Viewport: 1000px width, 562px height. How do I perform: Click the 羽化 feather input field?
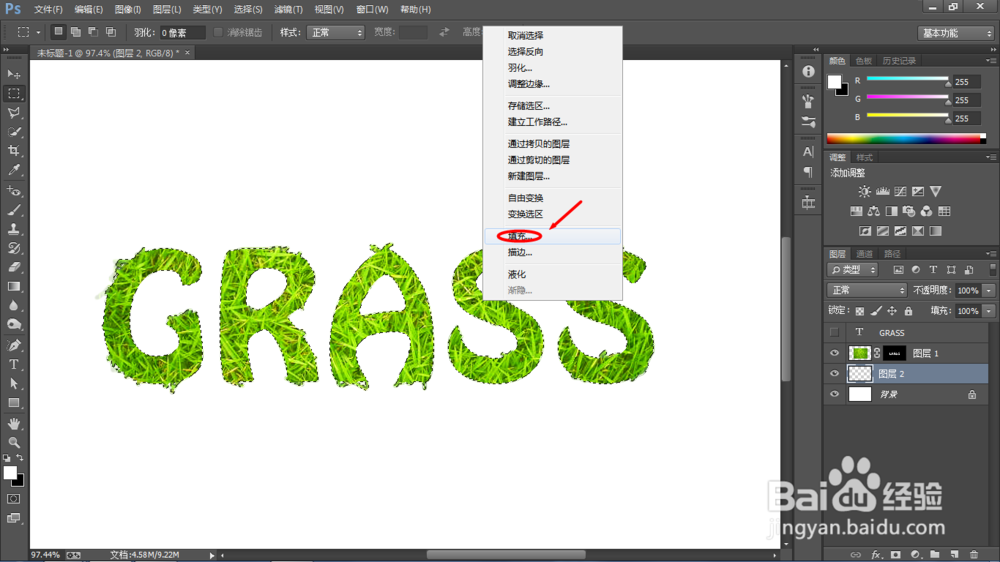(x=182, y=33)
